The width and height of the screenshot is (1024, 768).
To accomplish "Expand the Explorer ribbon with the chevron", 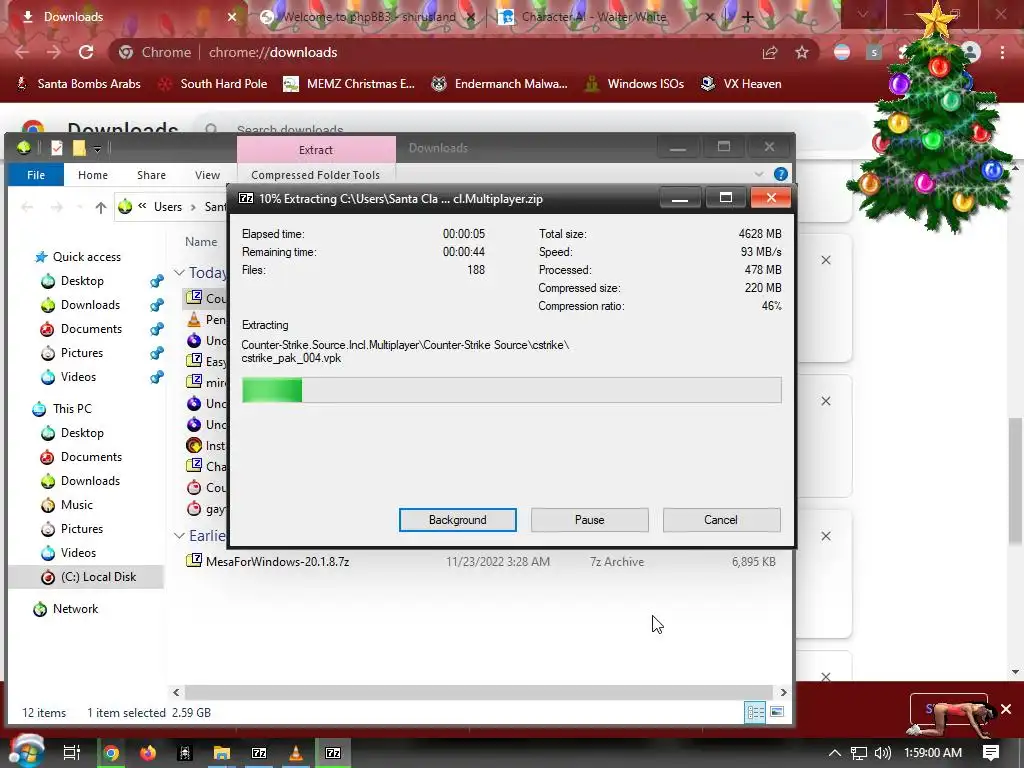I will [x=758, y=174].
